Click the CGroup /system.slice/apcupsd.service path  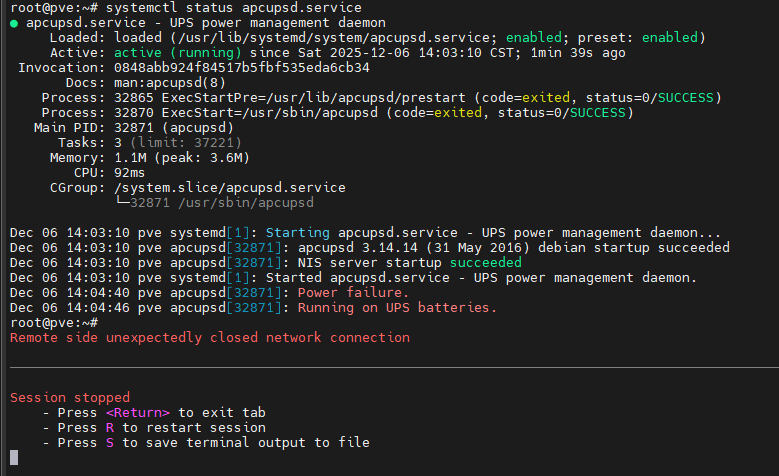[229, 187]
